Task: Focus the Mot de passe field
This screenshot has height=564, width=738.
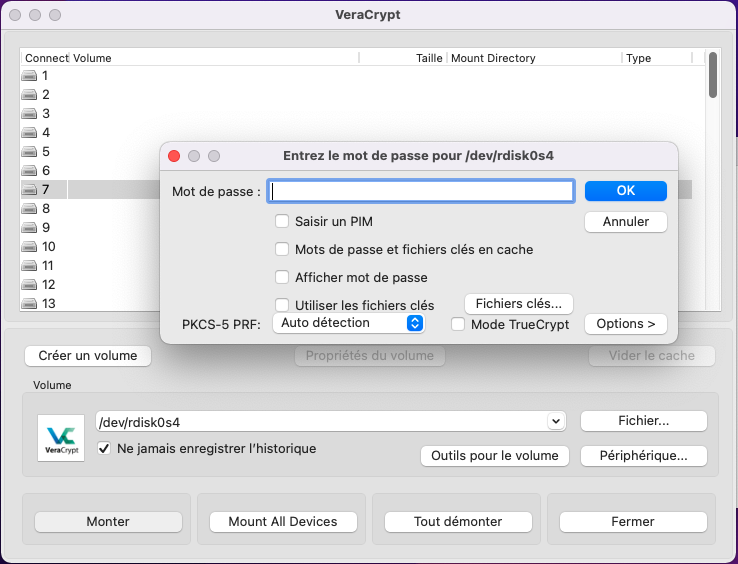Action: [x=421, y=191]
